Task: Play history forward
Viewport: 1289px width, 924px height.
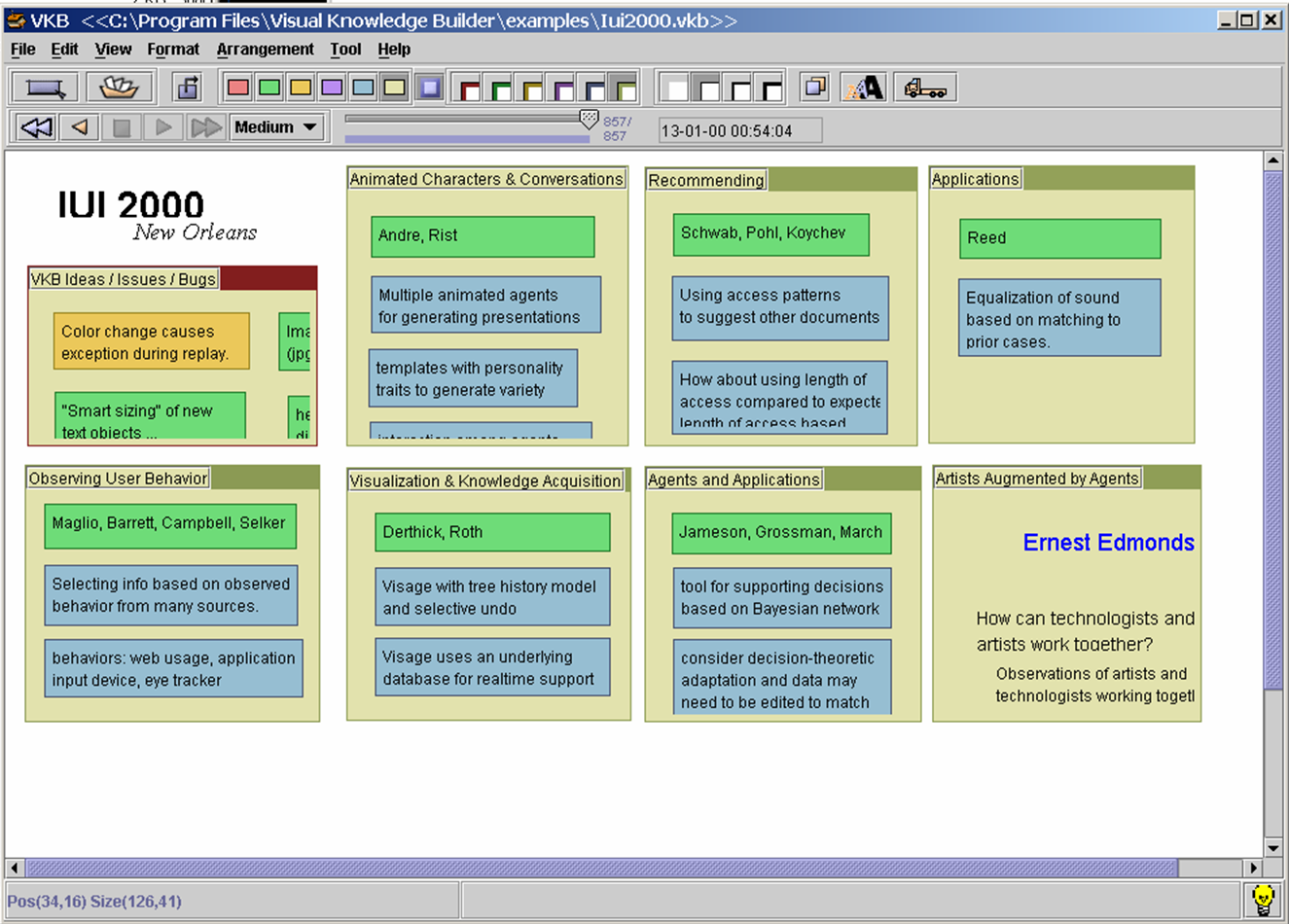Action: pyautogui.click(x=163, y=127)
